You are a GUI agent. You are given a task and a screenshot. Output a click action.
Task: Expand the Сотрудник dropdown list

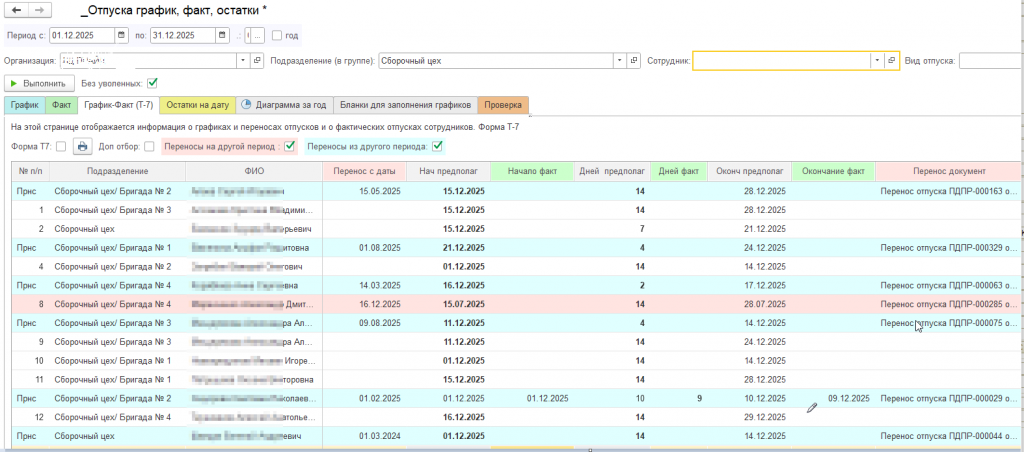pyautogui.click(x=877, y=60)
